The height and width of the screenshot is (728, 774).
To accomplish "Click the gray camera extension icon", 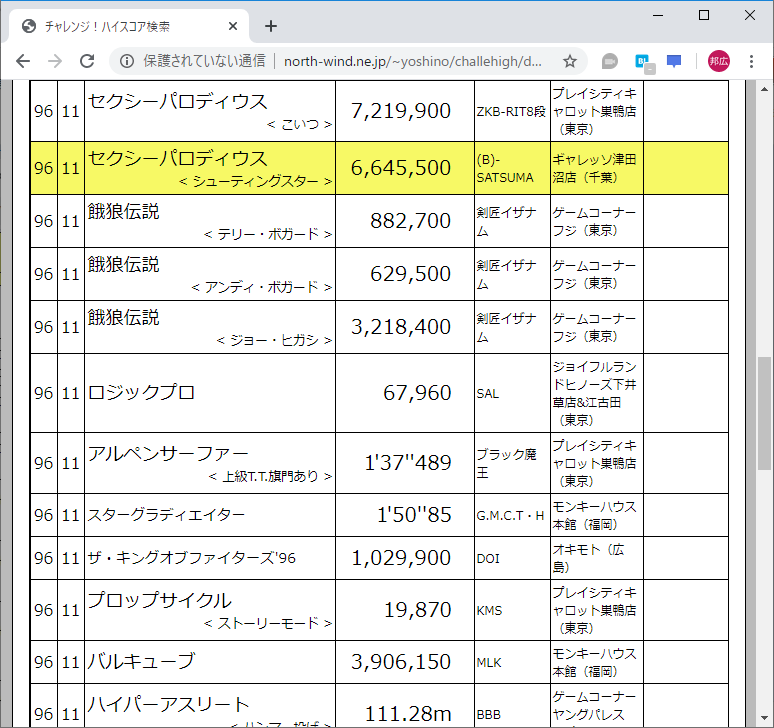I will point(610,61).
